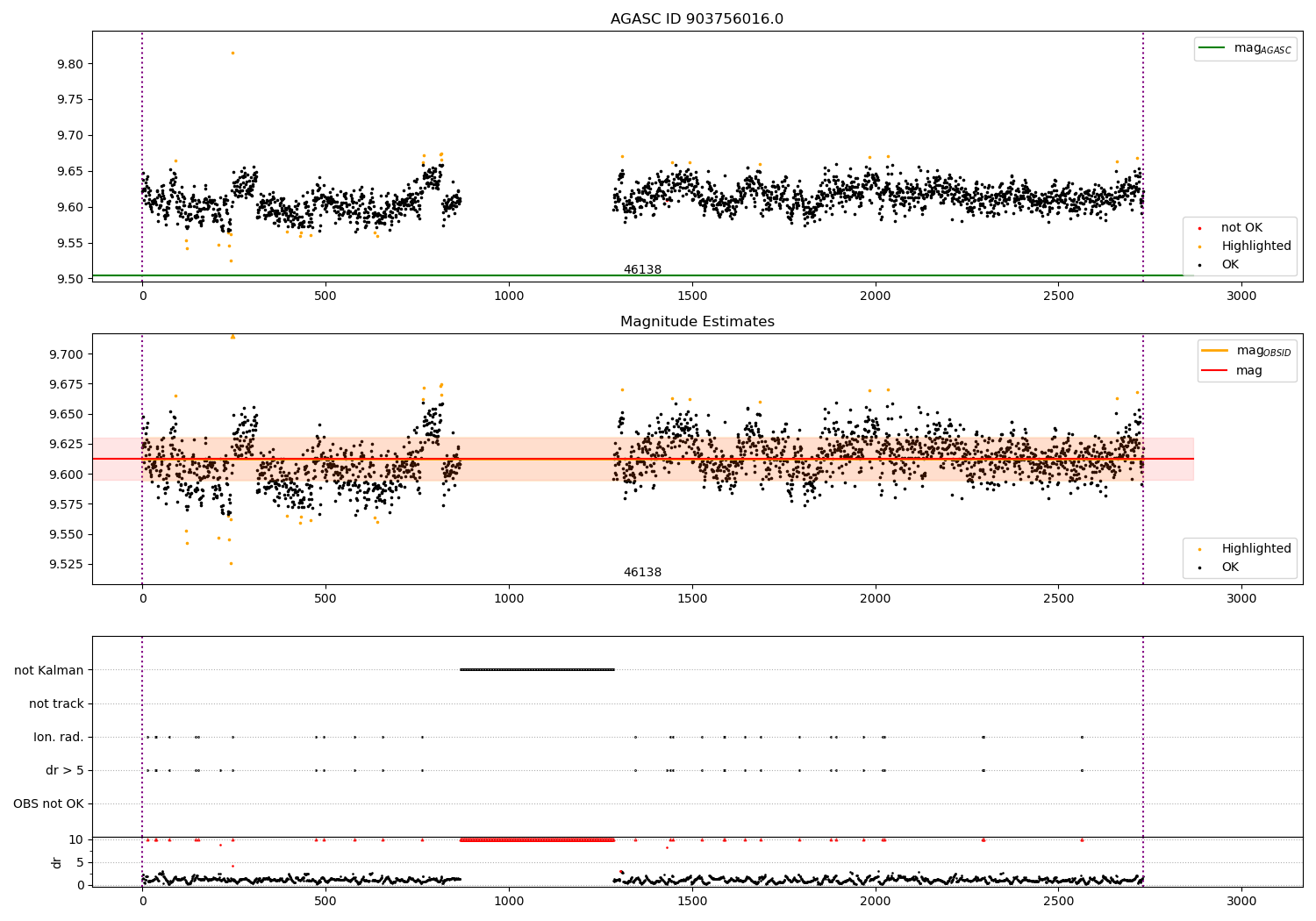
Task: Click the 'Magnitude Estimates' plot title
Action: pyautogui.click(x=697, y=322)
